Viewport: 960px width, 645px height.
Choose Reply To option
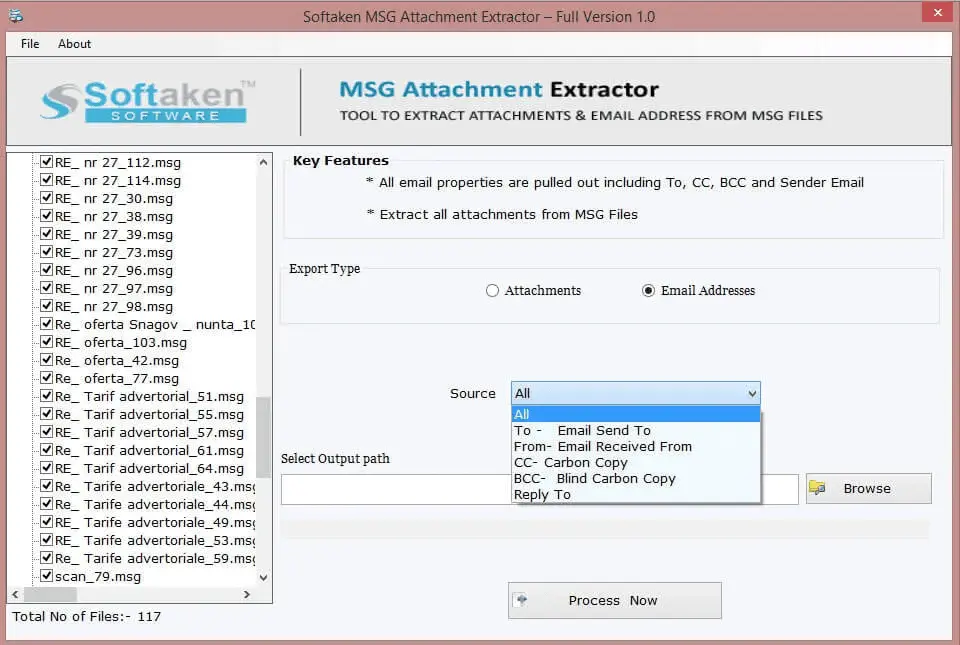click(636, 494)
